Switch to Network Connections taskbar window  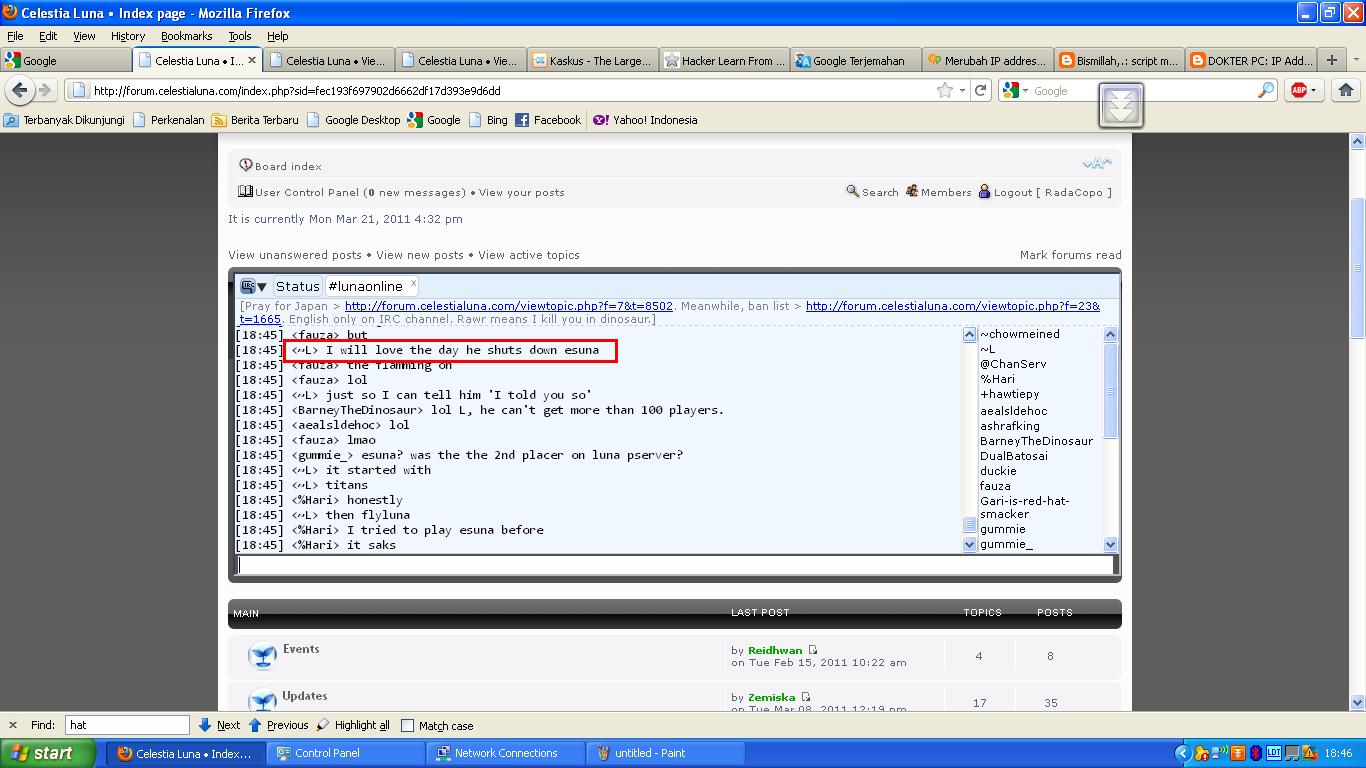507,753
